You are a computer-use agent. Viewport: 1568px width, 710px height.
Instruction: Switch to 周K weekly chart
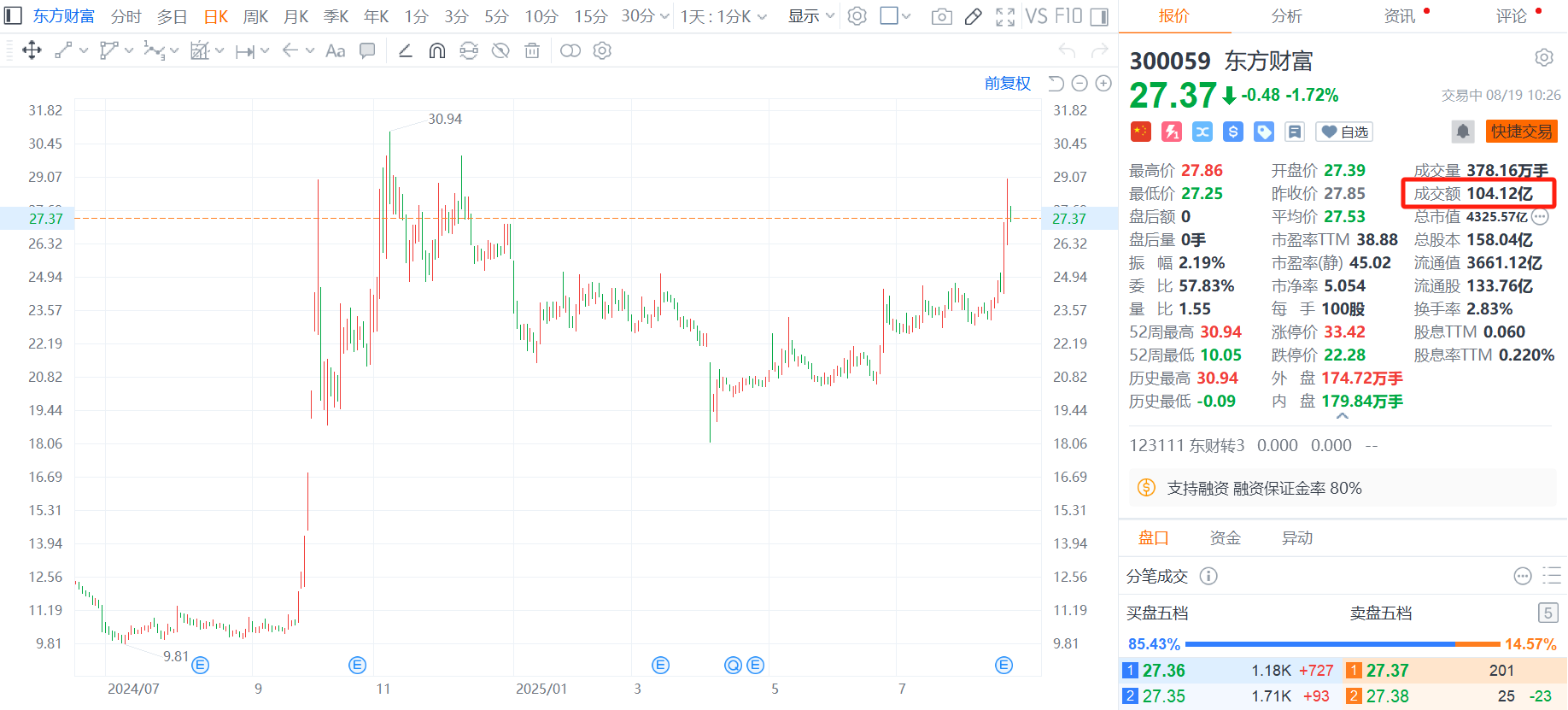(x=256, y=16)
